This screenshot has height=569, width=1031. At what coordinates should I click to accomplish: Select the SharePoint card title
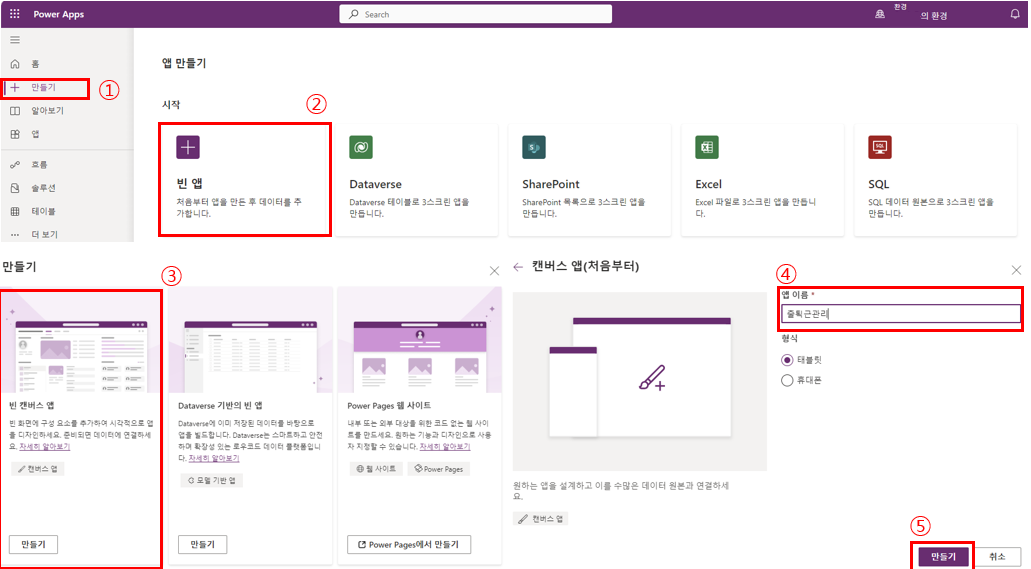[x=551, y=184]
